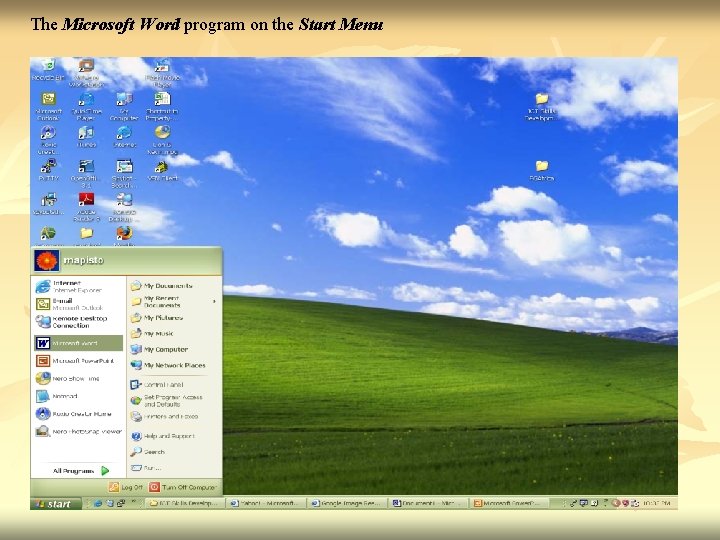720x540 pixels.
Task: Open Mozilla Firefox desktop shortcut
Action: (124, 236)
